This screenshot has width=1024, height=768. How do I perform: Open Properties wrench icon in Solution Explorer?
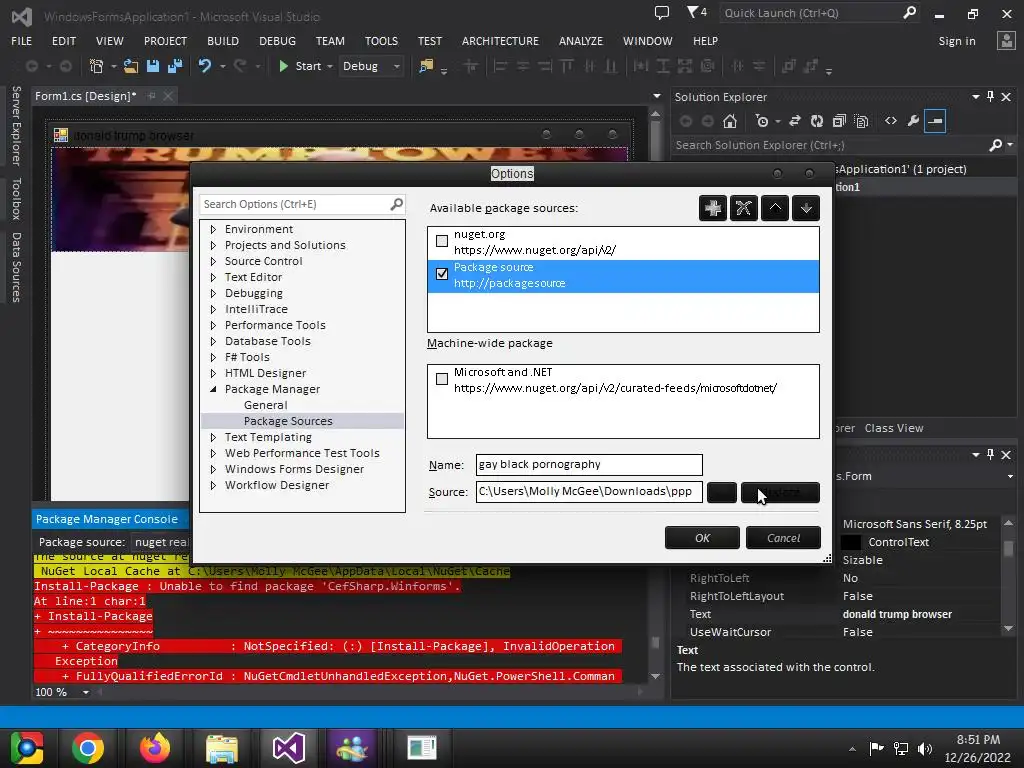tap(913, 121)
